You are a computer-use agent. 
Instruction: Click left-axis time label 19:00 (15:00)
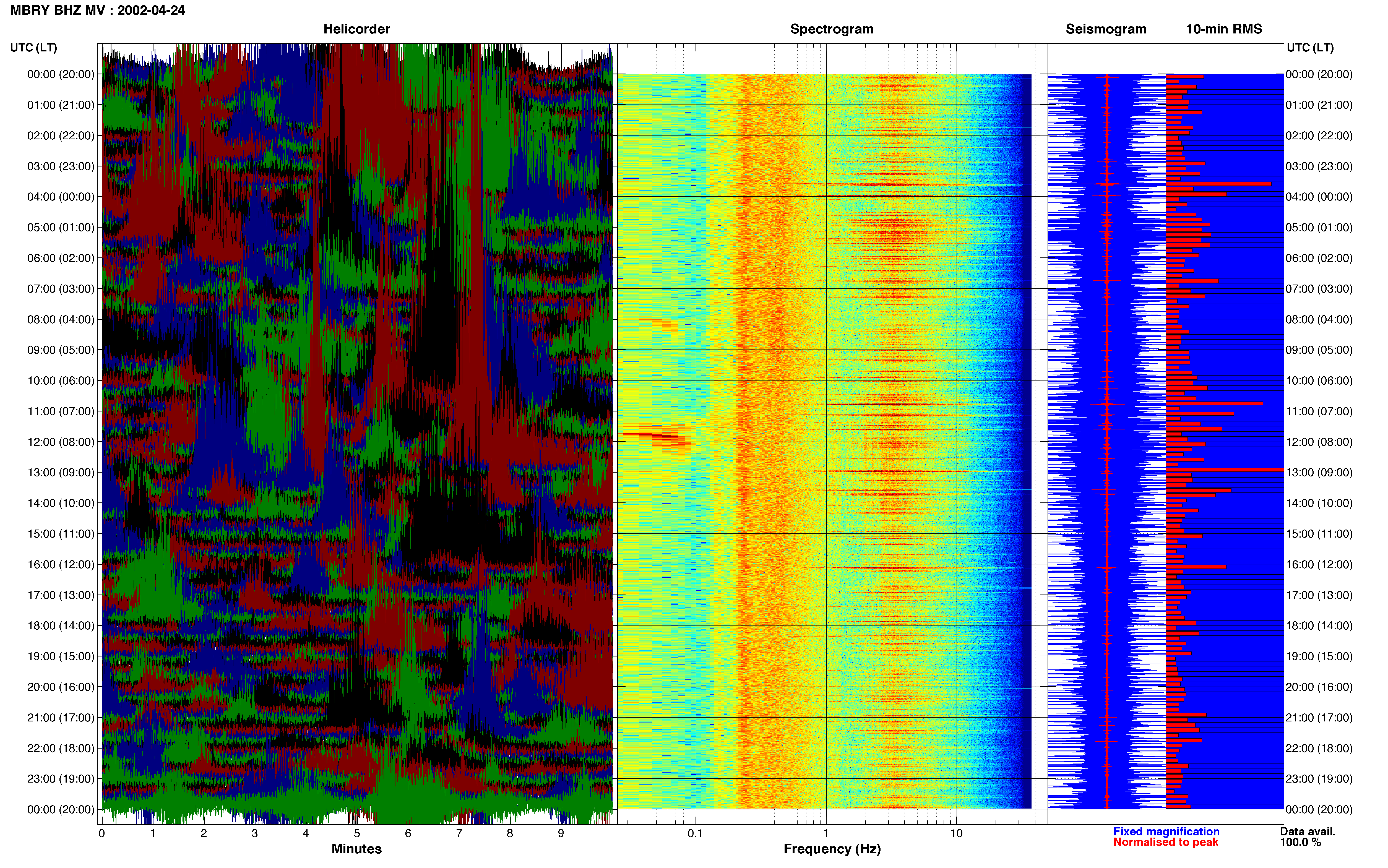tap(61, 656)
